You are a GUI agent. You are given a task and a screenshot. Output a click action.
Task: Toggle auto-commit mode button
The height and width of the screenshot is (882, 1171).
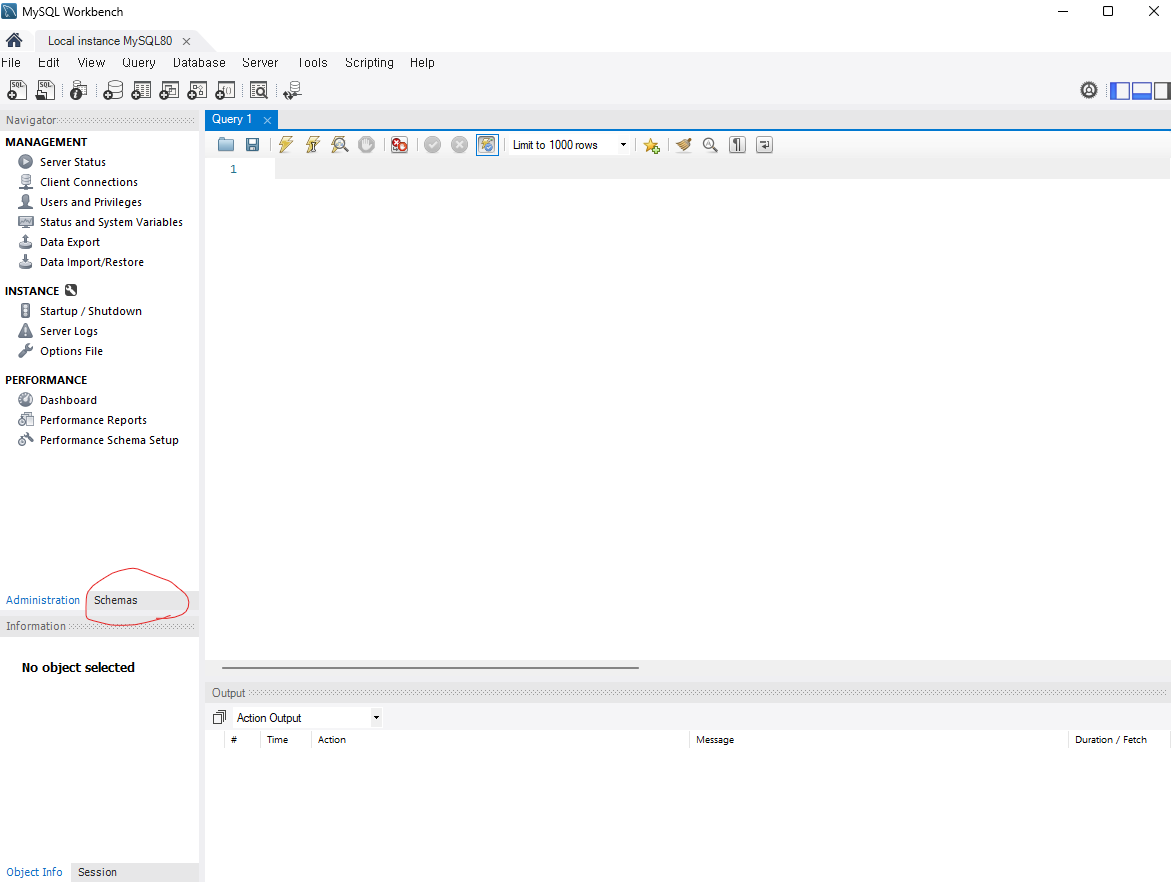pos(487,145)
